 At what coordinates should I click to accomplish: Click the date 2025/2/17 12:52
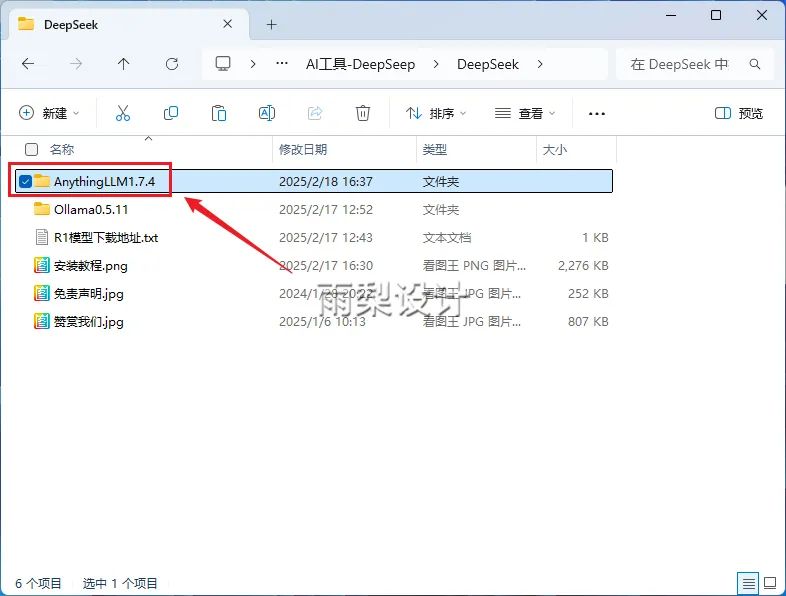[326, 210]
